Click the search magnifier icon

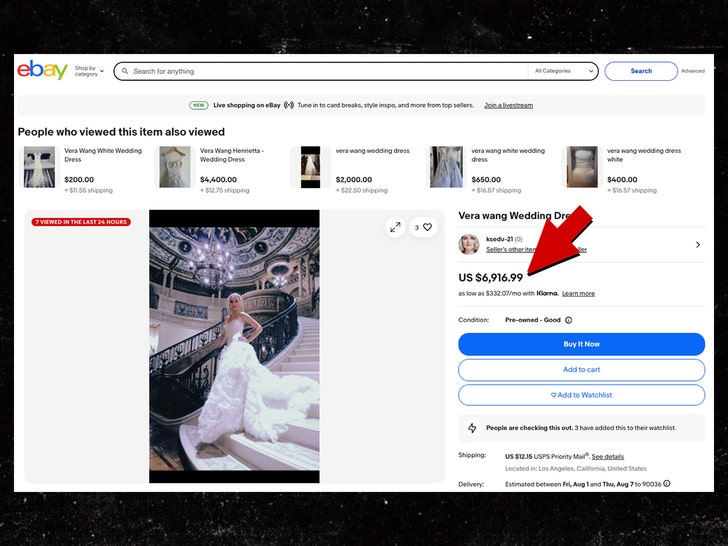coord(124,71)
